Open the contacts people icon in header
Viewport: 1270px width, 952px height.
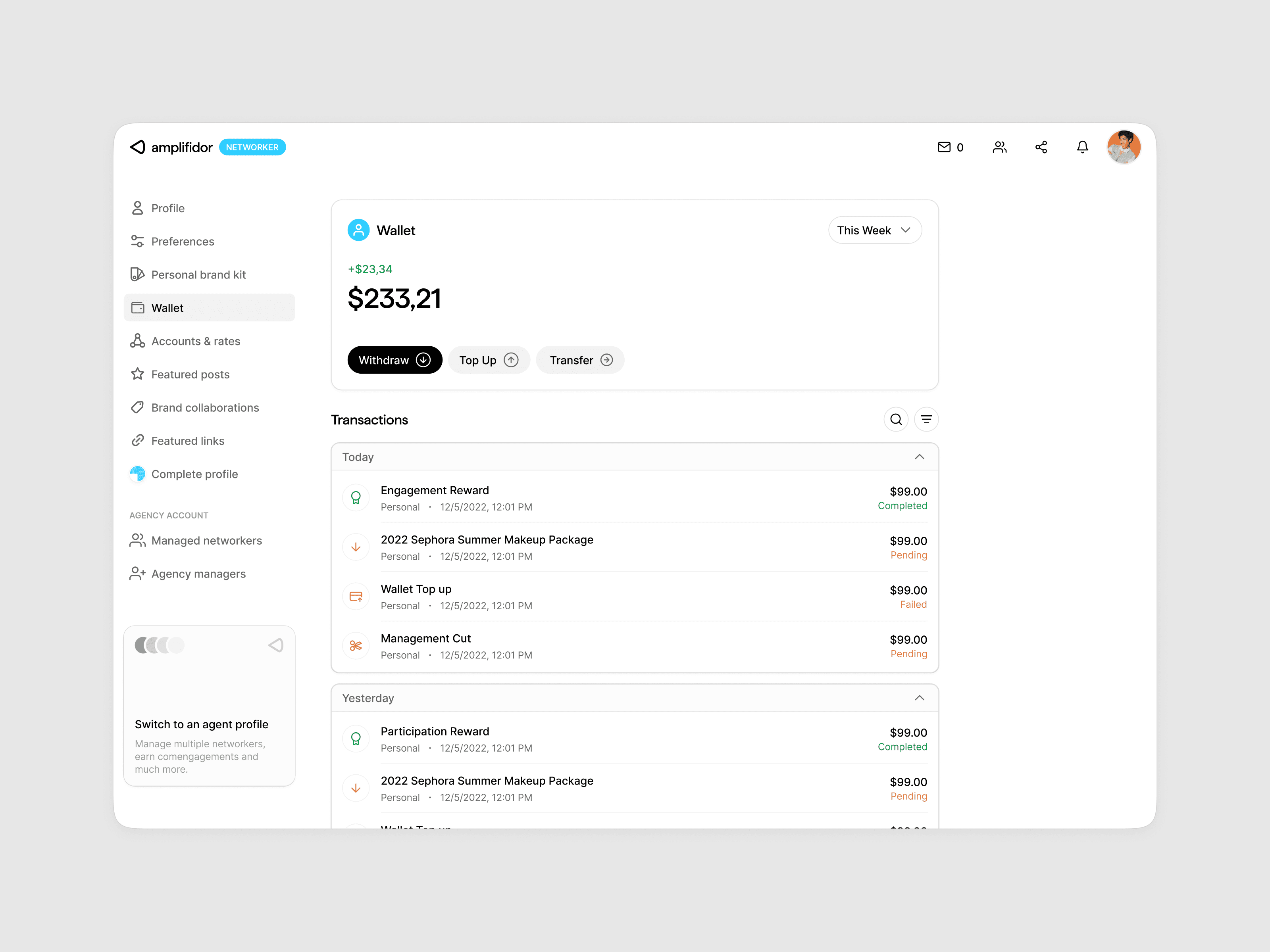pyautogui.click(x=1000, y=148)
